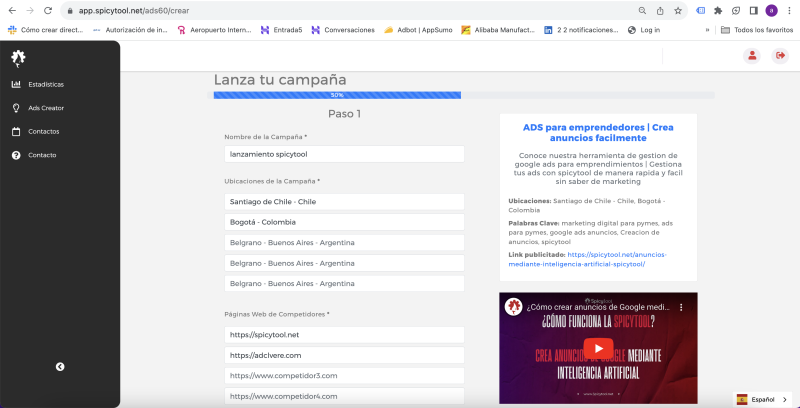Click the third location field
The image size is (800, 408).
pos(344,243)
